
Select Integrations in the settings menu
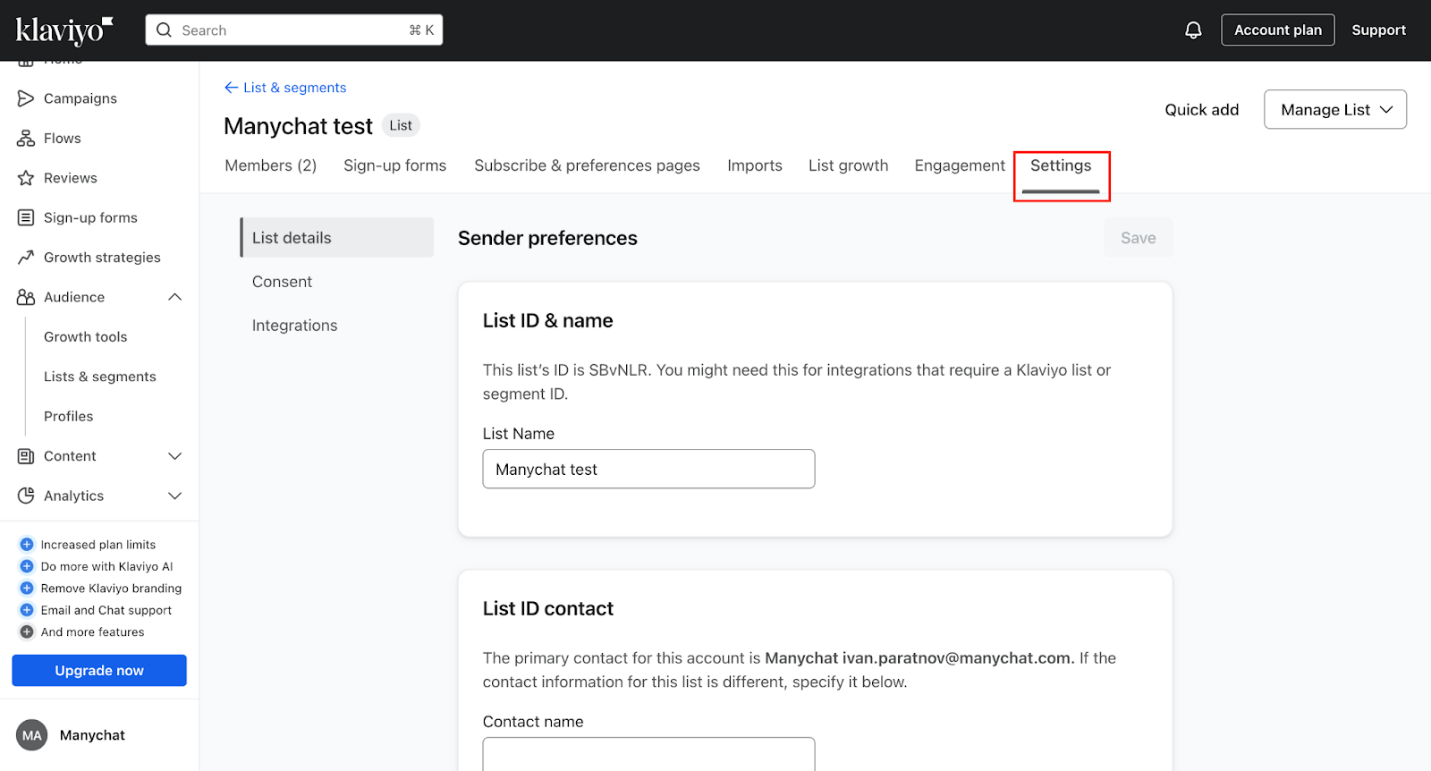294,325
